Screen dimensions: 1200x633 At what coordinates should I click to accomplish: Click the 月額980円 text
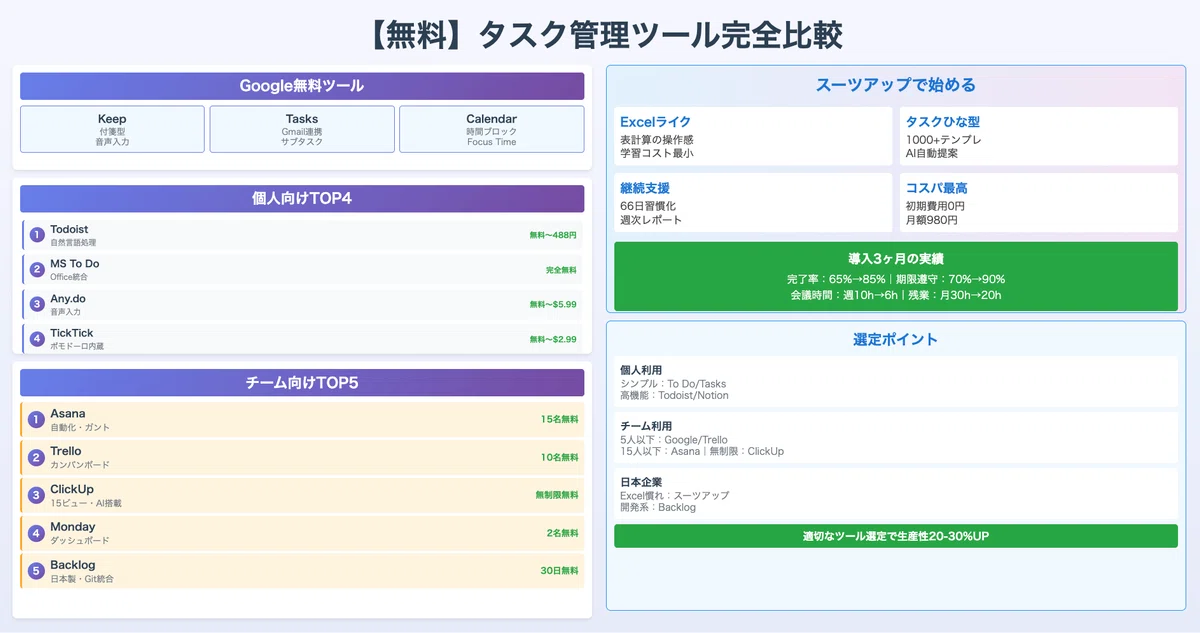click(x=931, y=220)
